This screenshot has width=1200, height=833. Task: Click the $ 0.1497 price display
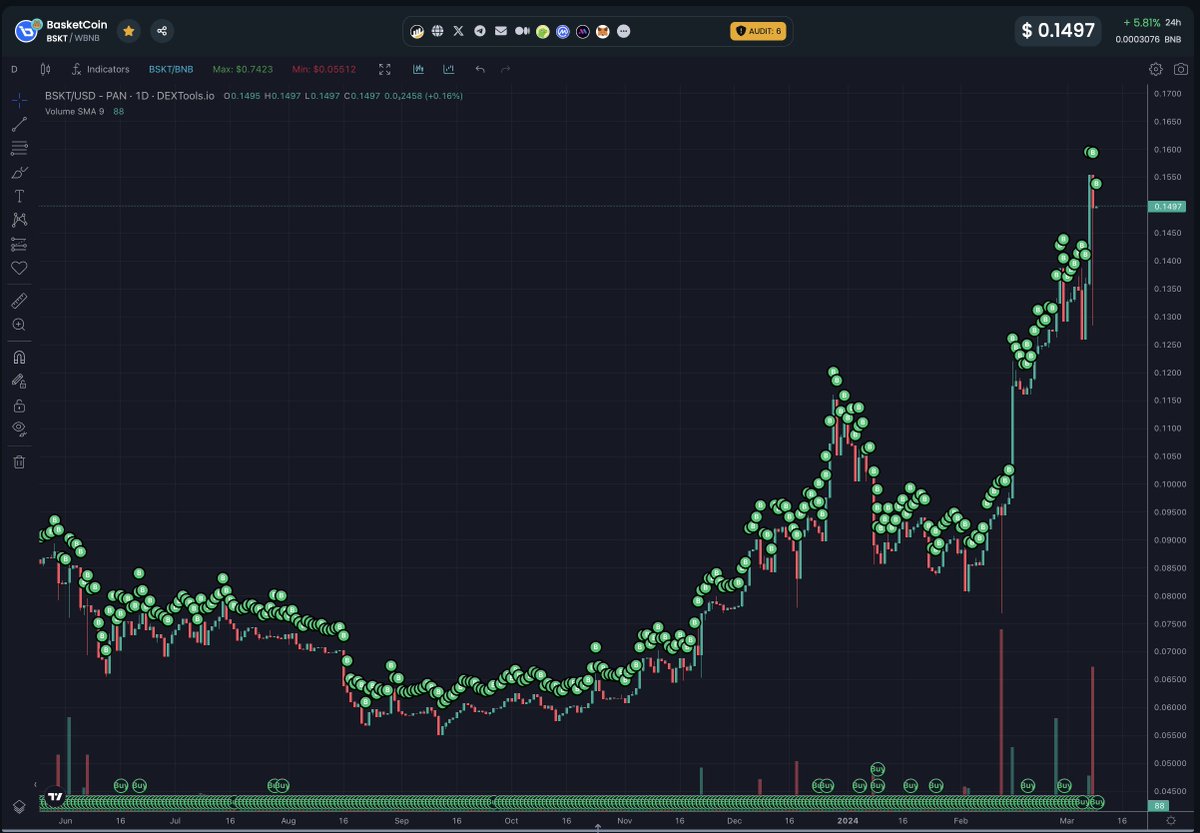point(1058,31)
